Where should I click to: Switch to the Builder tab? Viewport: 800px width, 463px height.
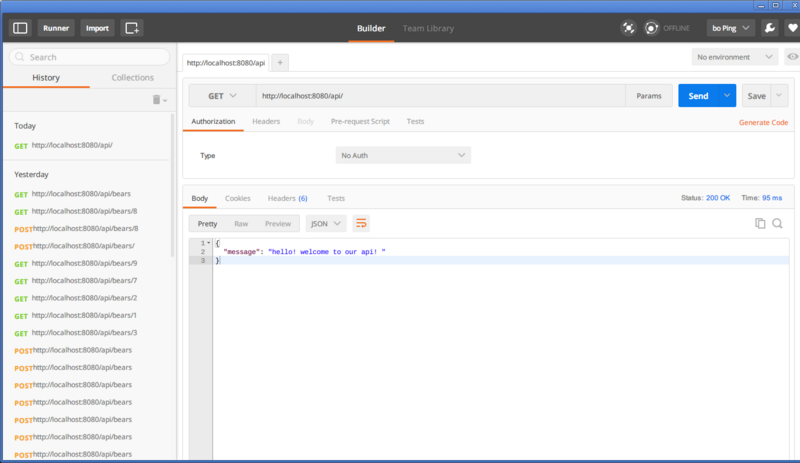tap(371, 29)
